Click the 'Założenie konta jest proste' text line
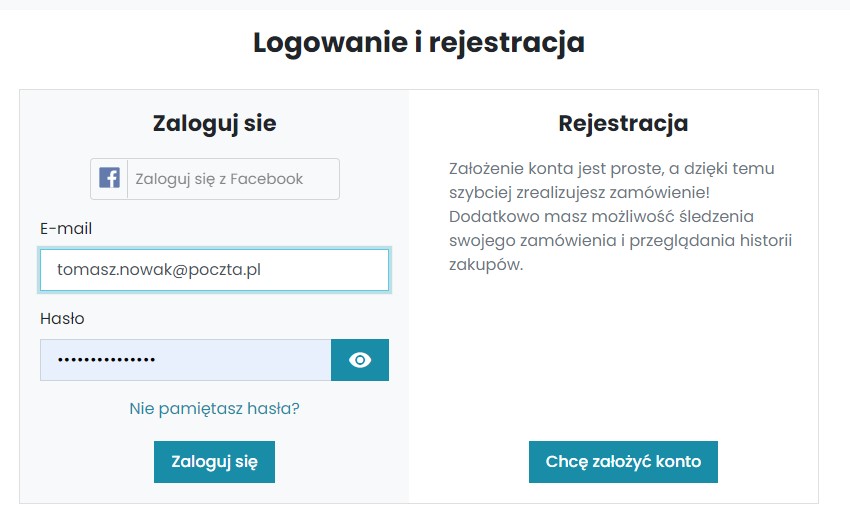The height and width of the screenshot is (530, 850). click(611, 169)
